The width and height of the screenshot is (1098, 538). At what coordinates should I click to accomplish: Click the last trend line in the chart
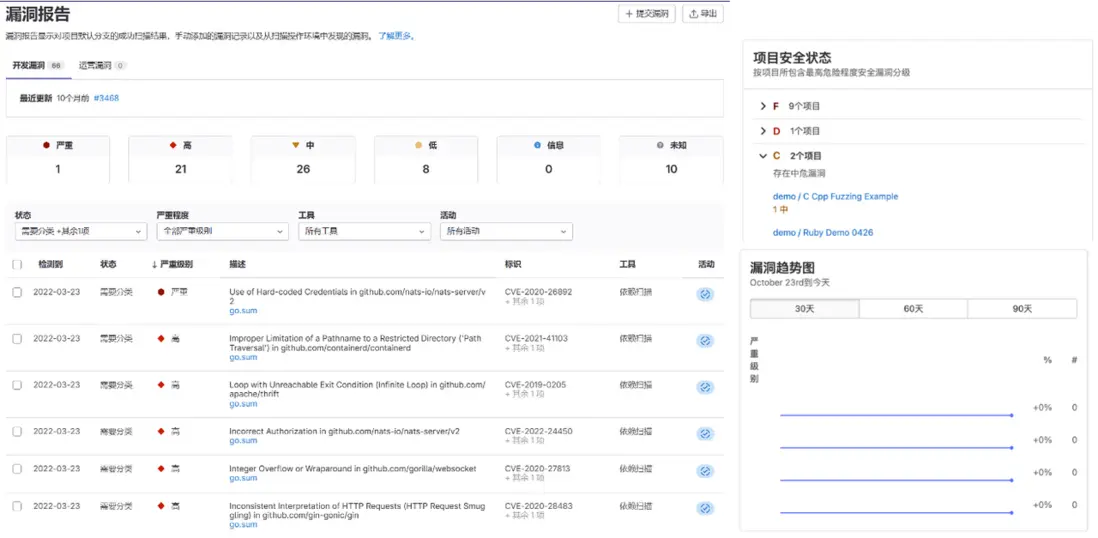[896, 513]
